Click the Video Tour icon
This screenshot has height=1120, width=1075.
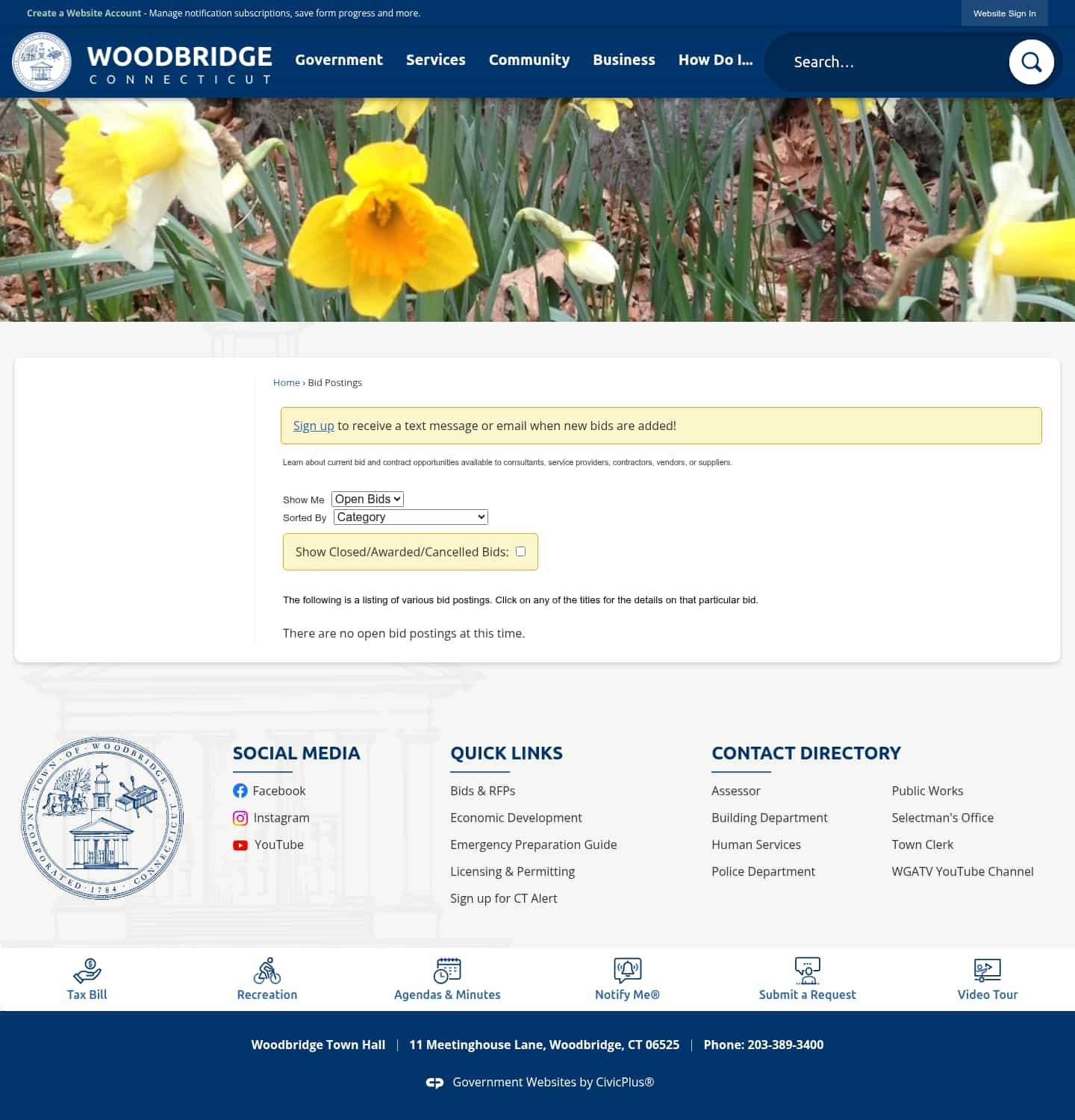coord(987,971)
